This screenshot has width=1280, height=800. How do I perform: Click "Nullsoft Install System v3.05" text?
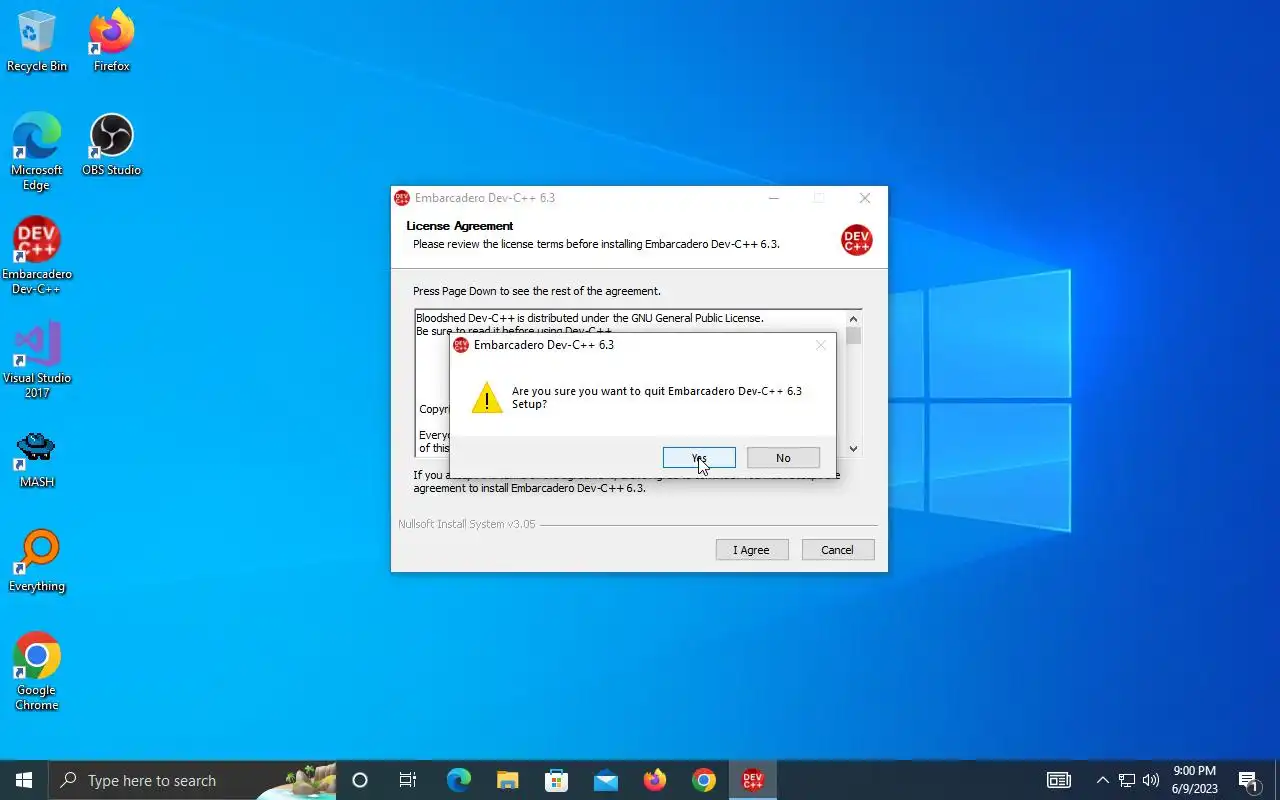point(467,524)
